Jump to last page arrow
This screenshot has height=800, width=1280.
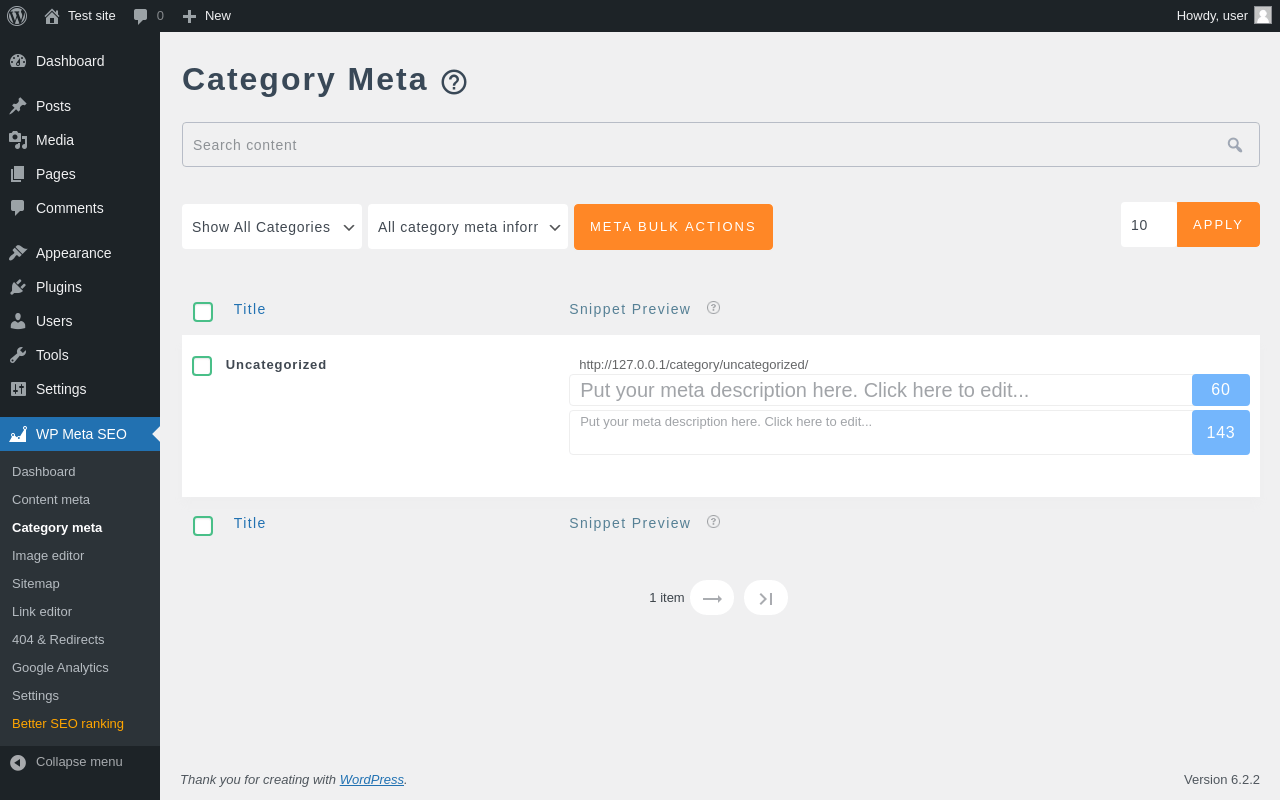(x=766, y=598)
